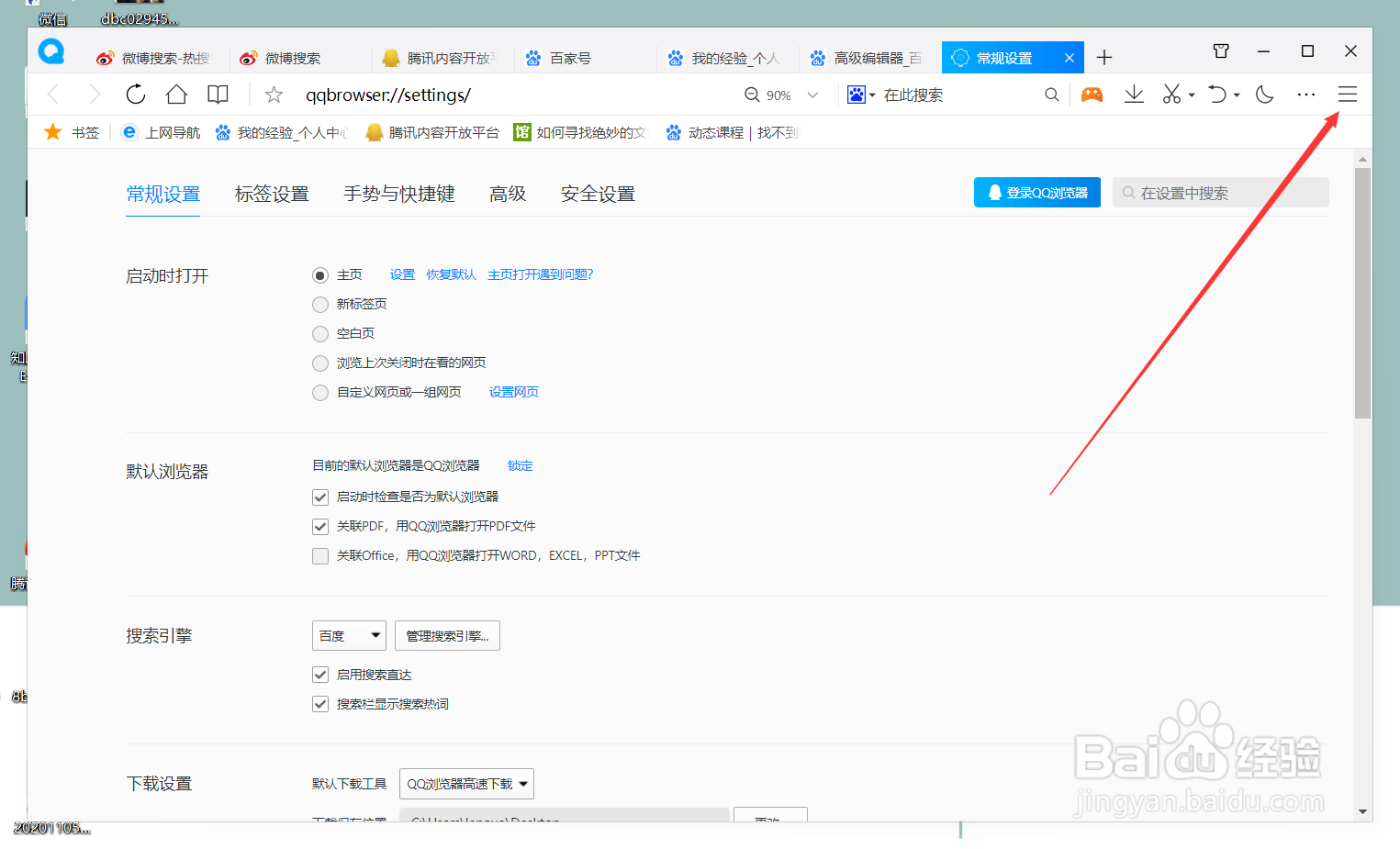Select 浏览上次关闭时在看的网页 option
The height and width of the screenshot is (849, 1400).
coord(320,363)
